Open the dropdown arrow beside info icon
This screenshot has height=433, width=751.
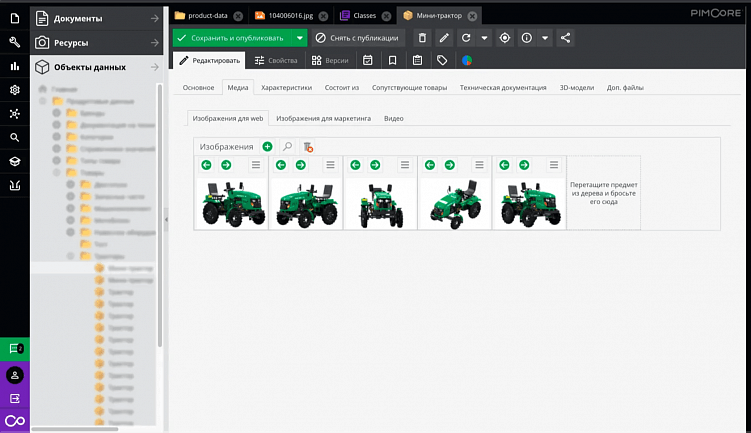tap(545, 38)
